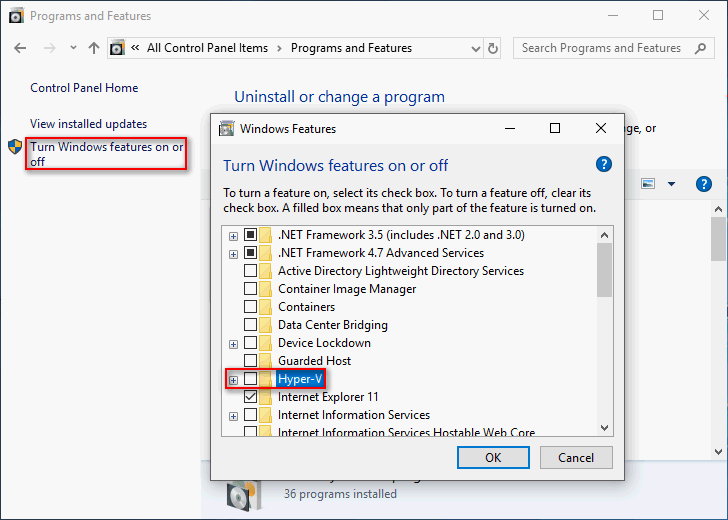The width and height of the screenshot is (728, 520).
Task: Click the help icon in Programs and Features toolbar
Action: pos(704,184)
